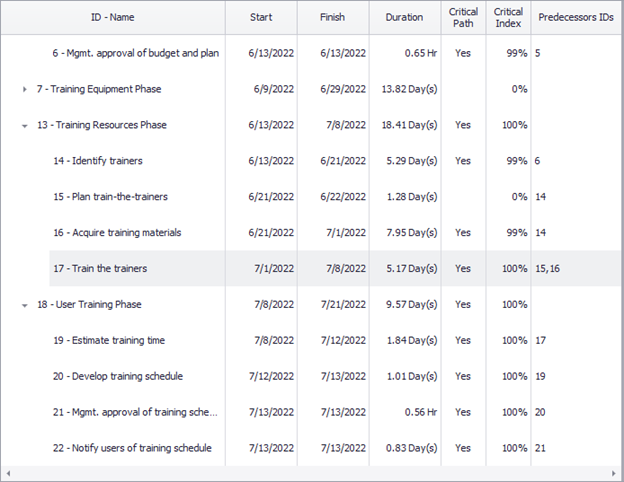The height and width of the screenshot is (482, 624).
Task: Select task 19 - Estimate training time
Action: click(x=118, y=341)
